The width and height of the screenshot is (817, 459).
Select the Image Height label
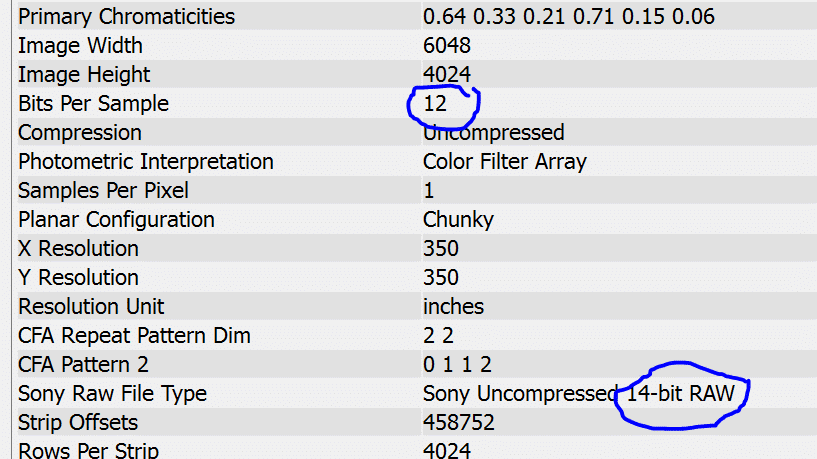point(84,75)
